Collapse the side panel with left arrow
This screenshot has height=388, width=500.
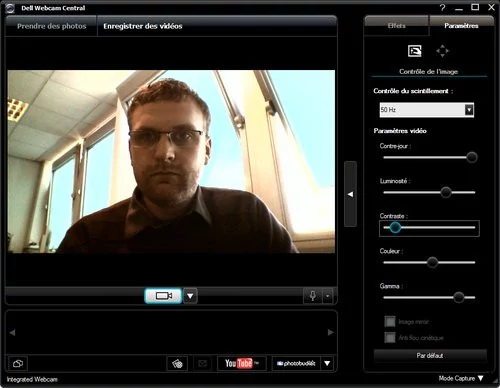[x=350, y=194]
